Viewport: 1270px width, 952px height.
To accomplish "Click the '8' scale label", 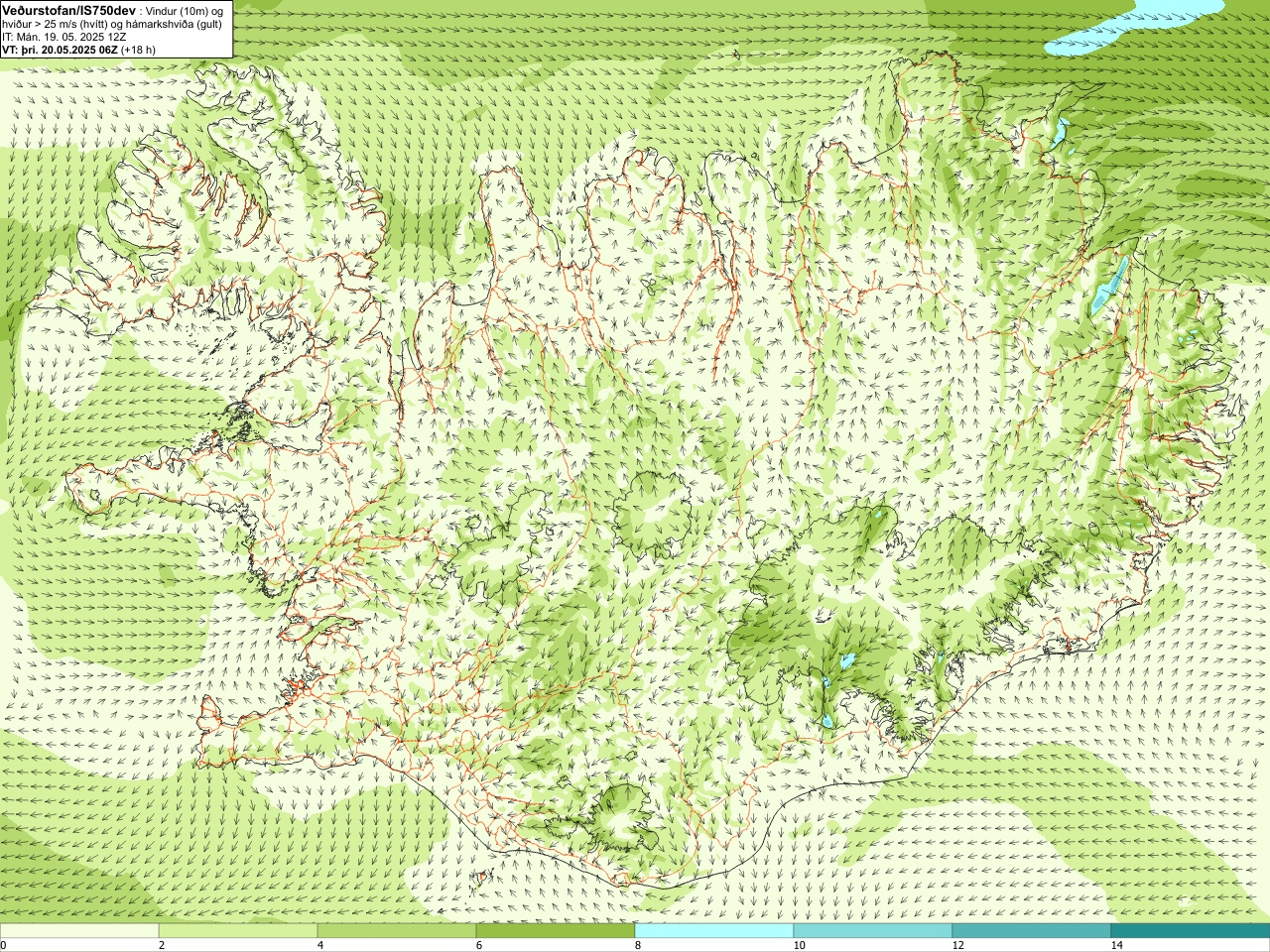I will [x=638, y=945].
